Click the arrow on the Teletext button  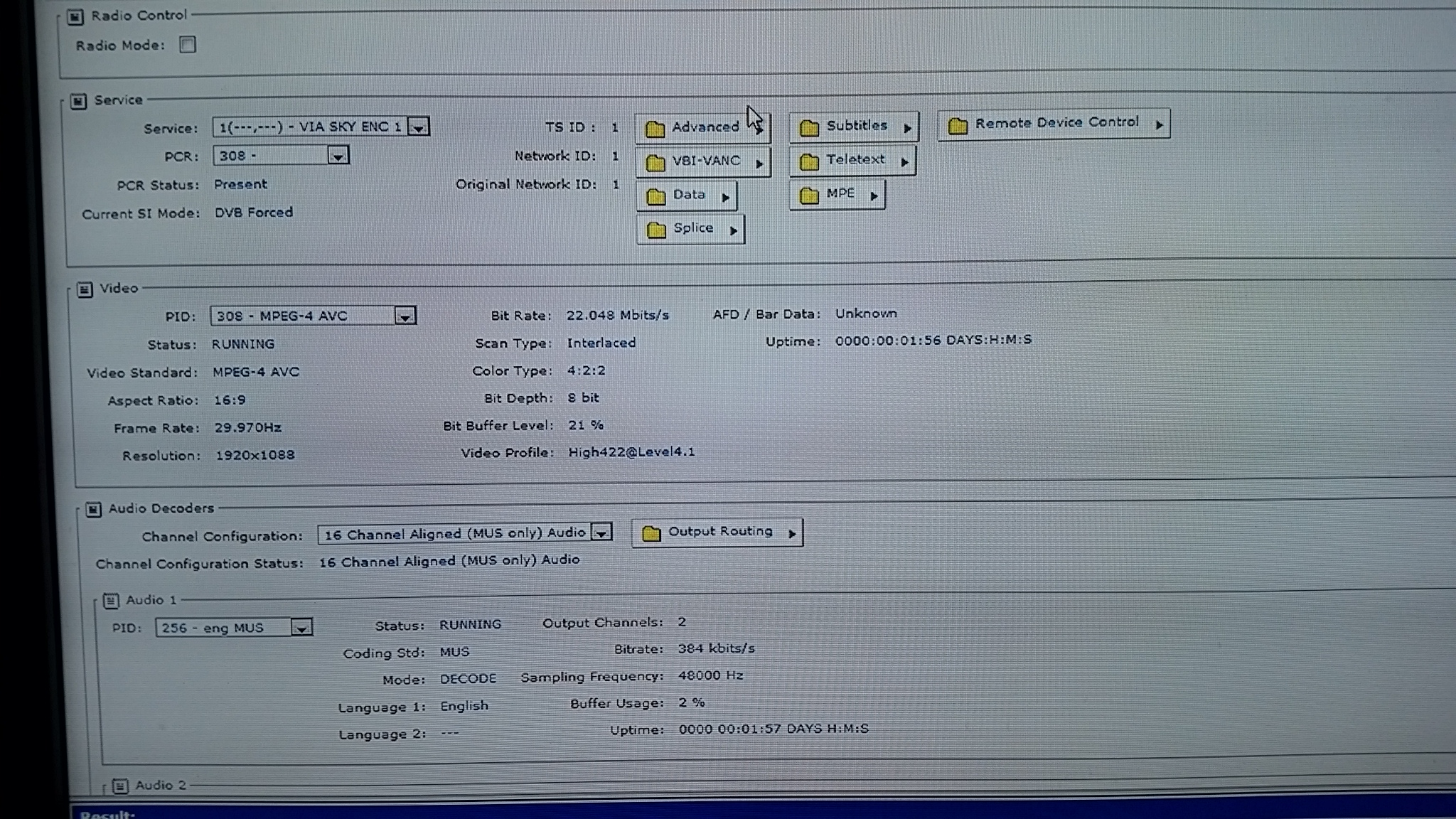click(x=904, y=162)
